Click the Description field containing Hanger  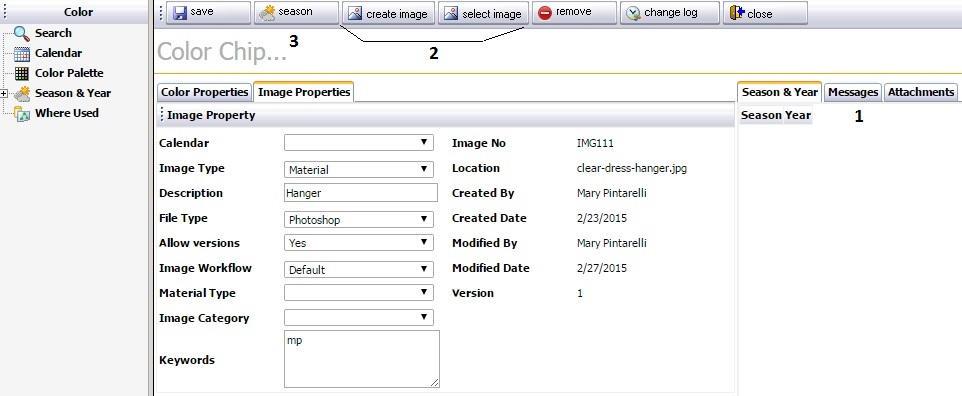361,193
